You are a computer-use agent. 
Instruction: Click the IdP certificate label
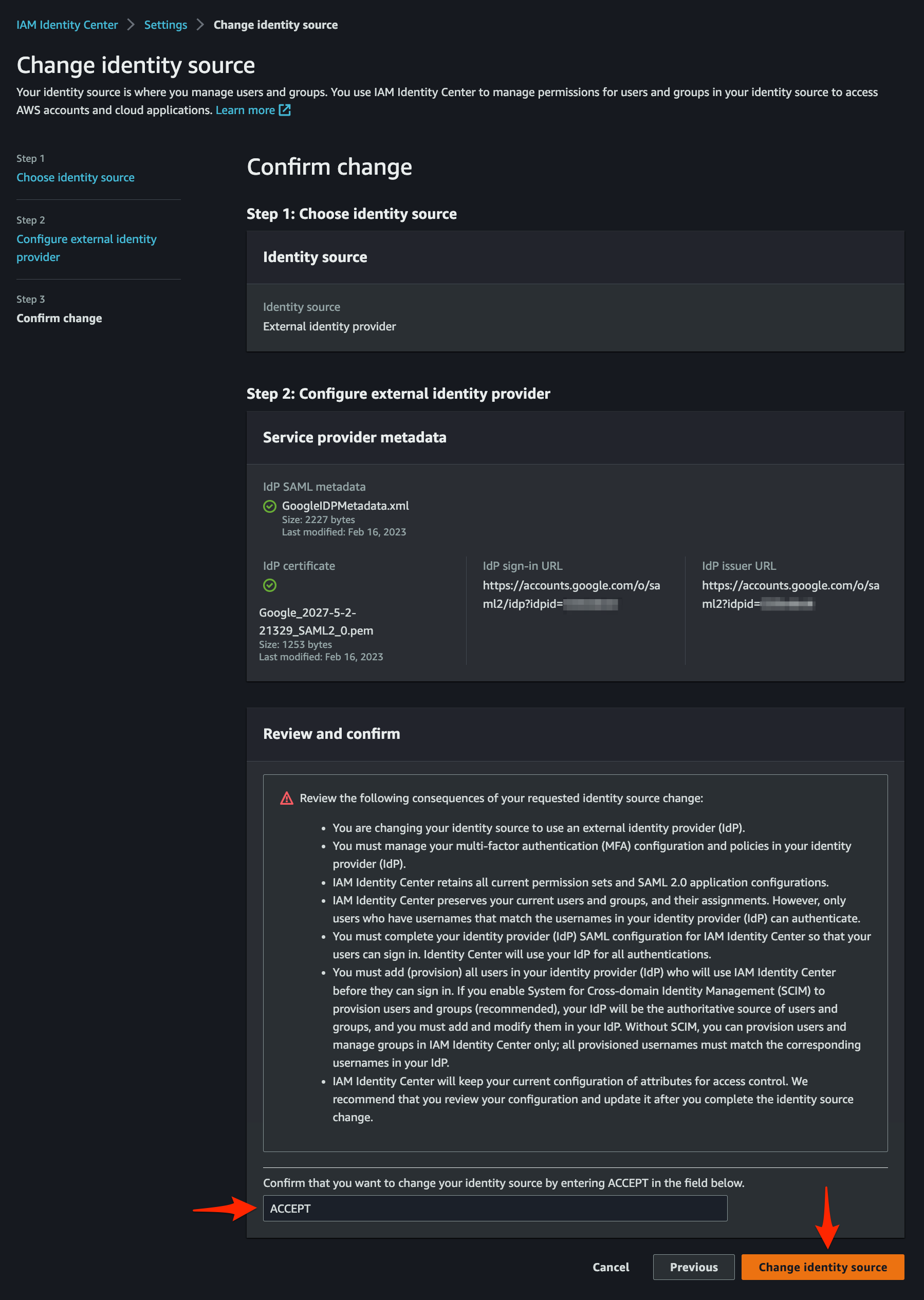(x=299, y=566)
